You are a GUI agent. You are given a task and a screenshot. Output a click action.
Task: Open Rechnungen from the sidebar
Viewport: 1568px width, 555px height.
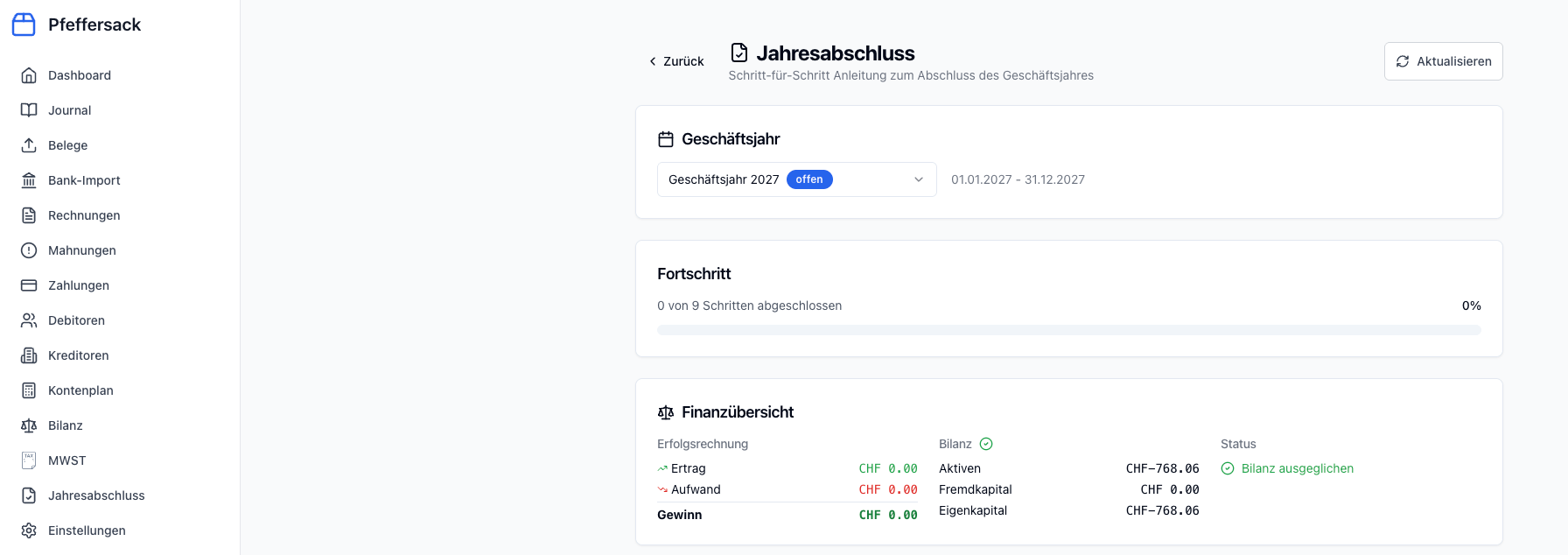click(84, 215)
